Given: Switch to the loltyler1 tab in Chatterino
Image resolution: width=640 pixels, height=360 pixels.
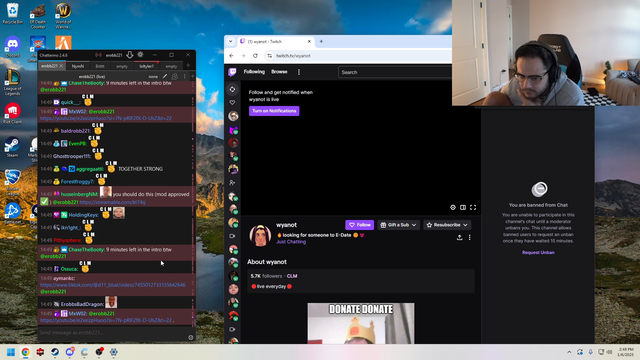Looking at the screenshot, I should coord(147,66).
